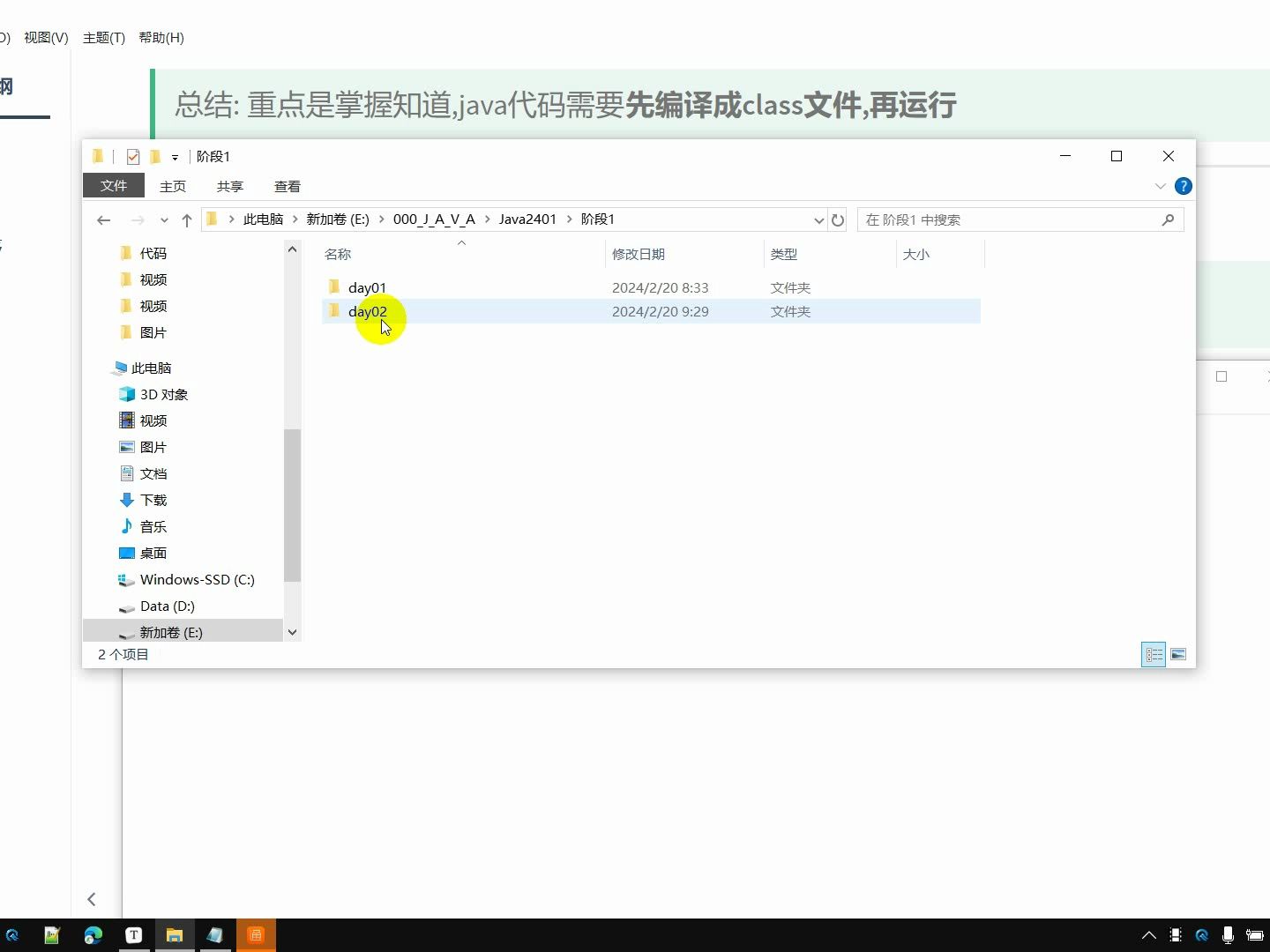
Task: Click microphone icon in system tray
Action: pos(1228,935)
